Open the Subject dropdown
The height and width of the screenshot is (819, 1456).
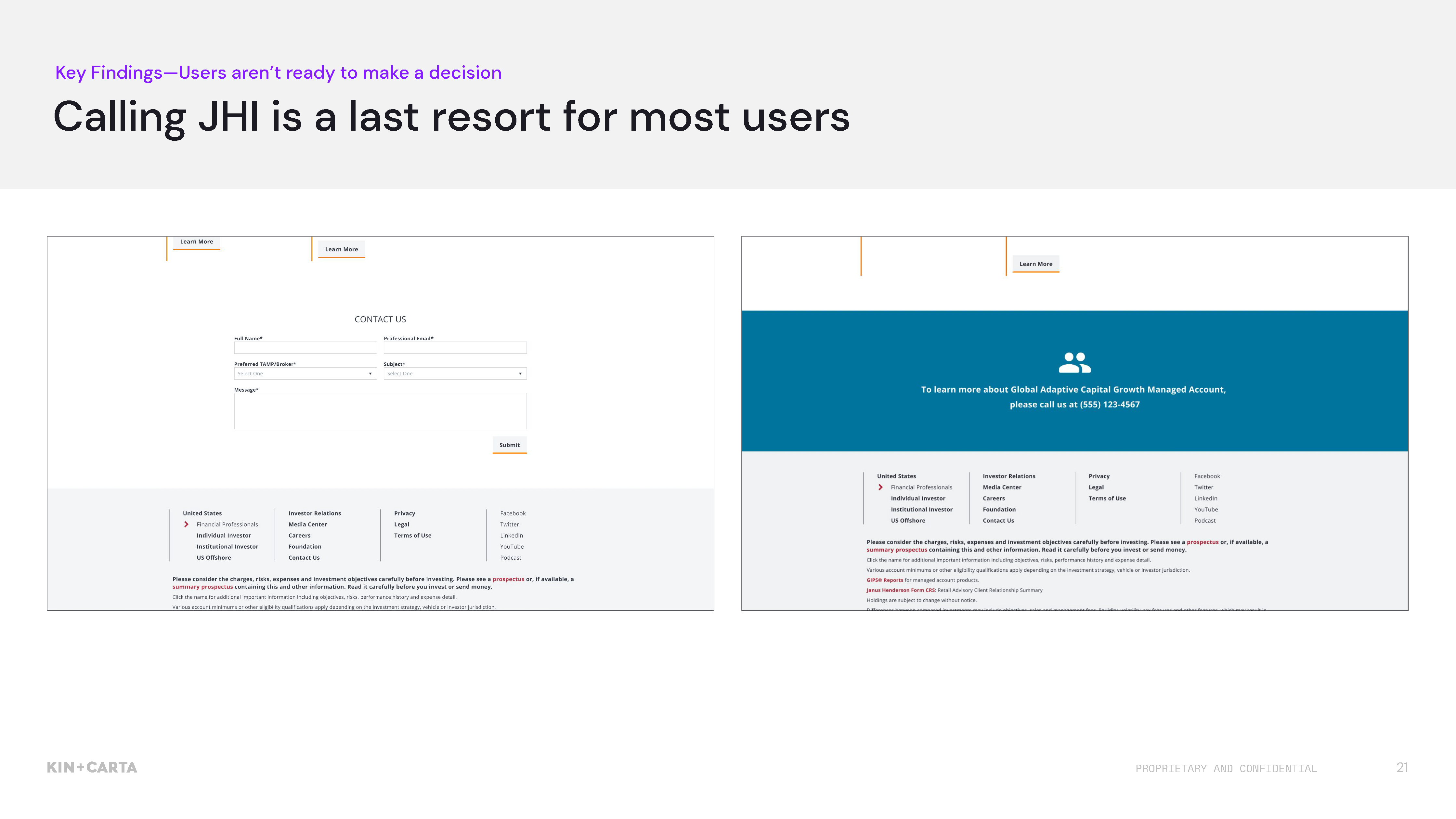455,374
